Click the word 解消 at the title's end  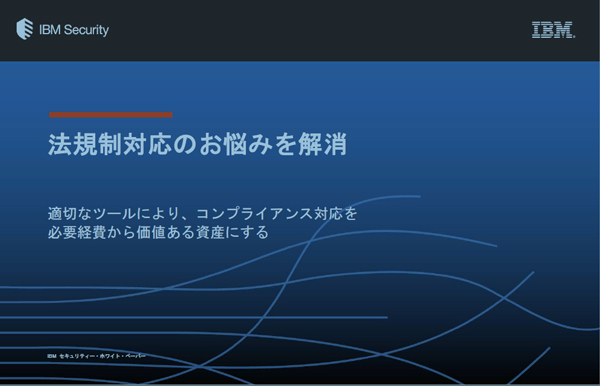click(323, 145)
